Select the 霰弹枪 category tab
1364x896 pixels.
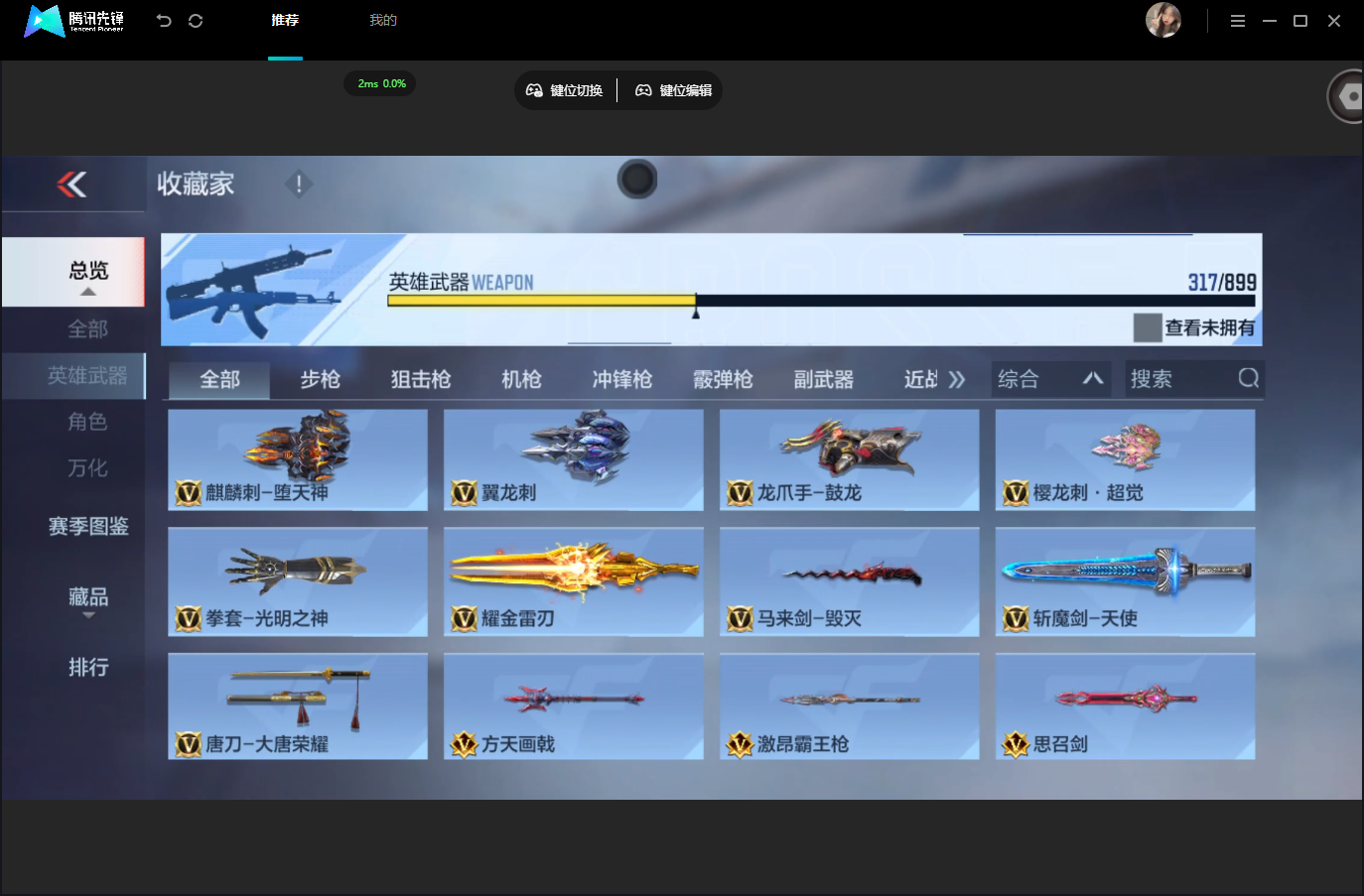coord(723,379)
